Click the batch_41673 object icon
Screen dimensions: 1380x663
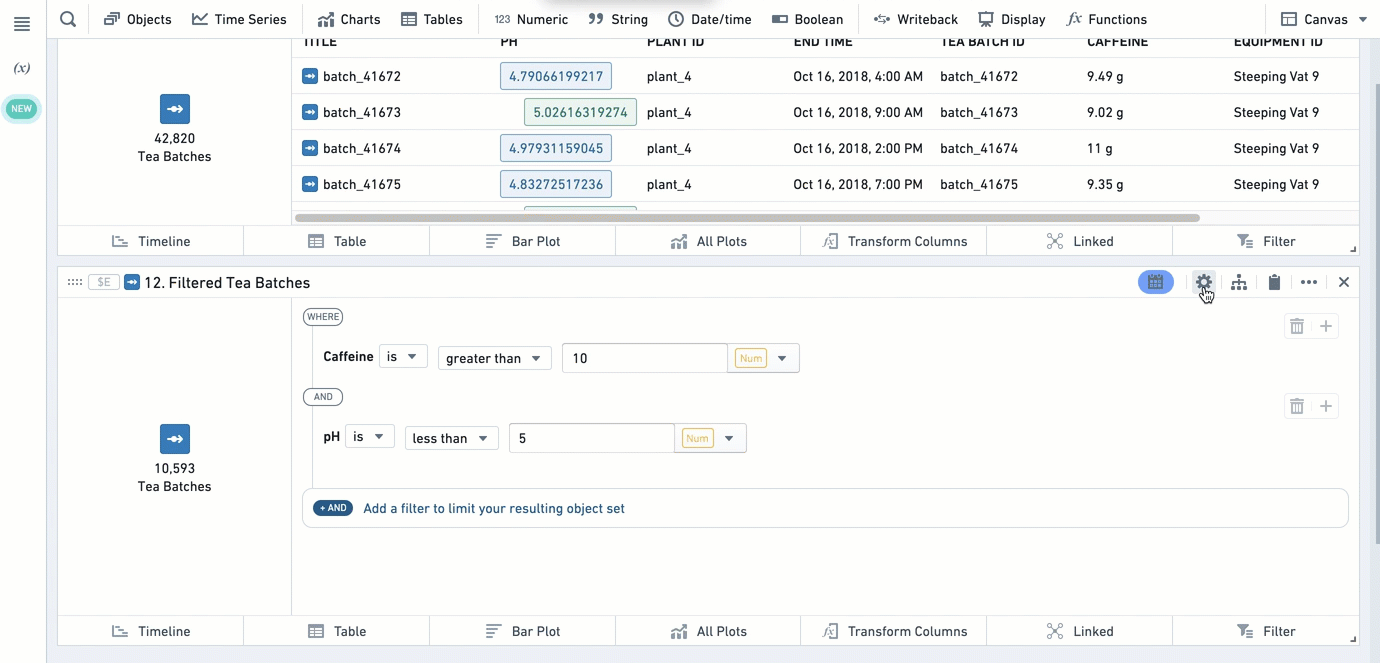pos(310,112)
